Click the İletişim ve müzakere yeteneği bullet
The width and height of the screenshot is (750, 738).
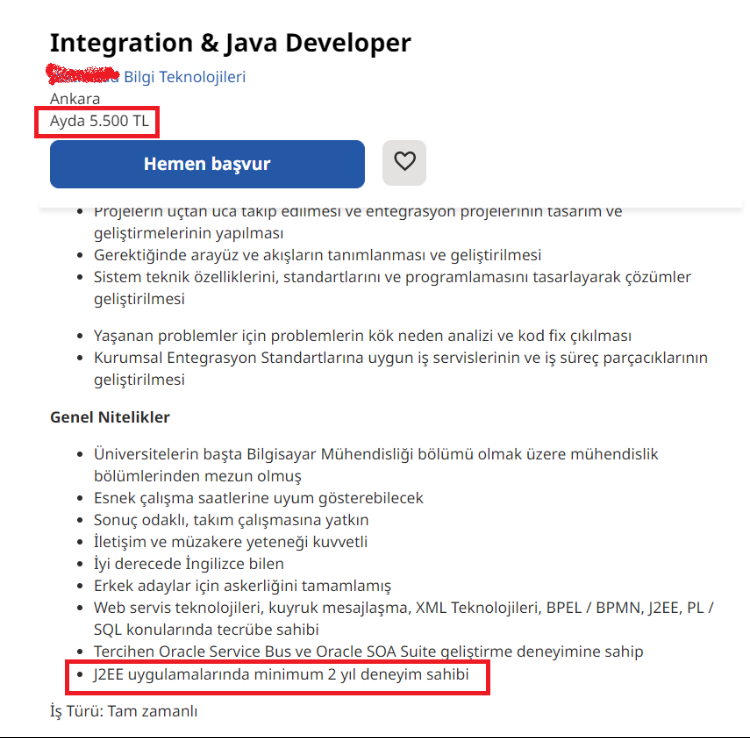click(x=231, y=542)
